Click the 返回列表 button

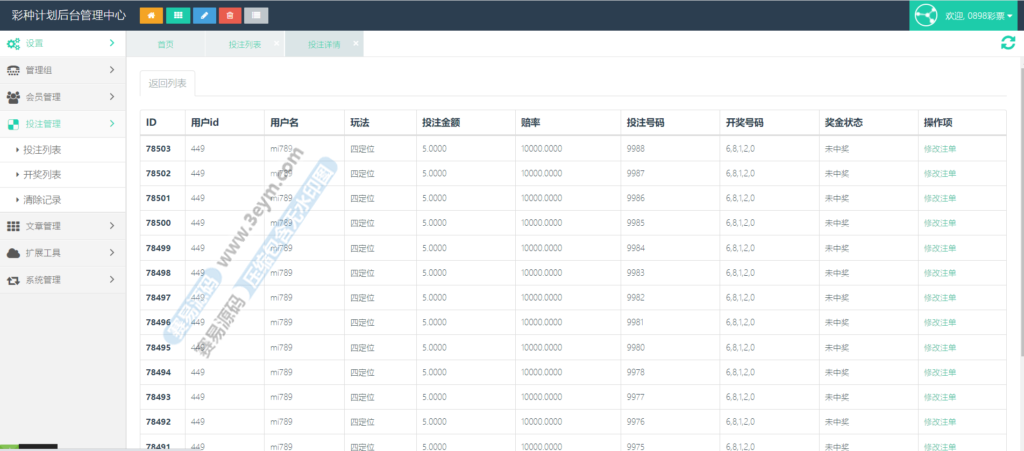coord(168,84)
